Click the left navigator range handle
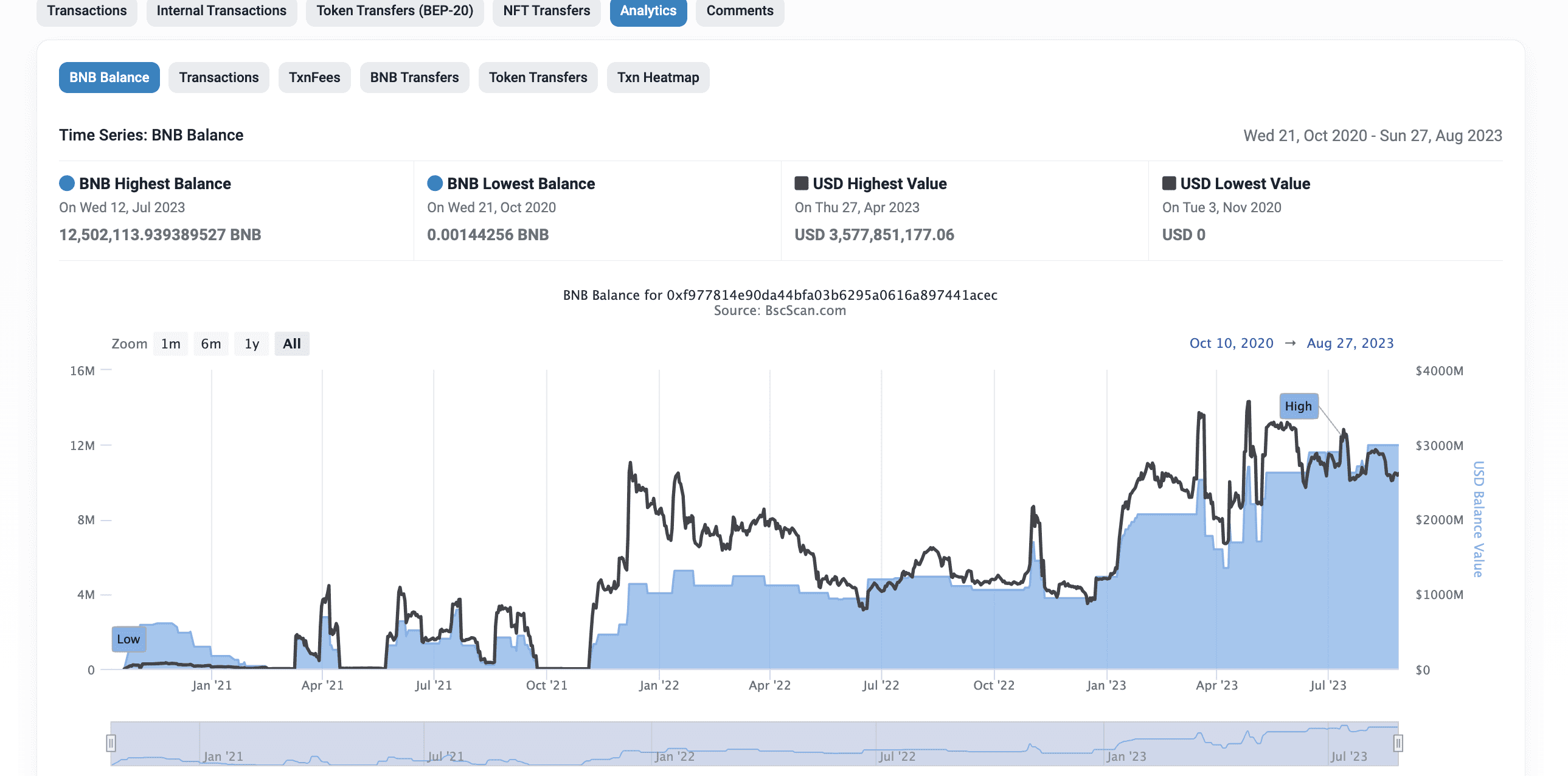The height and width of the screenshot is (776, 1568). (x=111, y=743)
